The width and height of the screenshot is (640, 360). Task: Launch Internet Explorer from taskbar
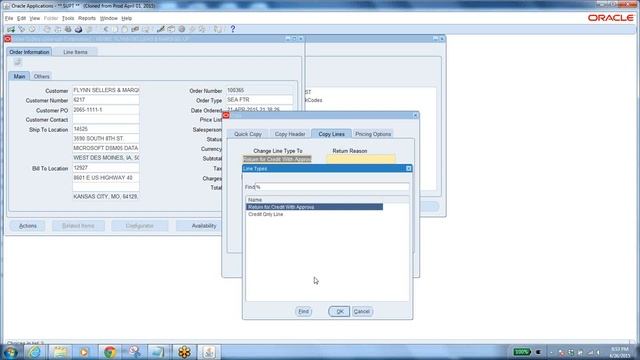coord(35,352)
